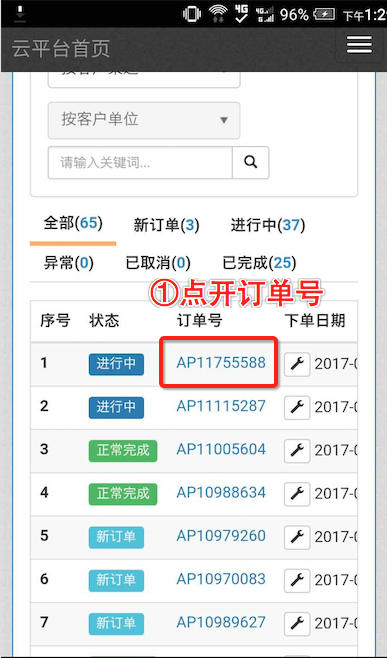Image resolution: width=387 pixels, height=658 pixels.
Task: Switch to the 异常(0) tab
Action: [x=68, y=263]
